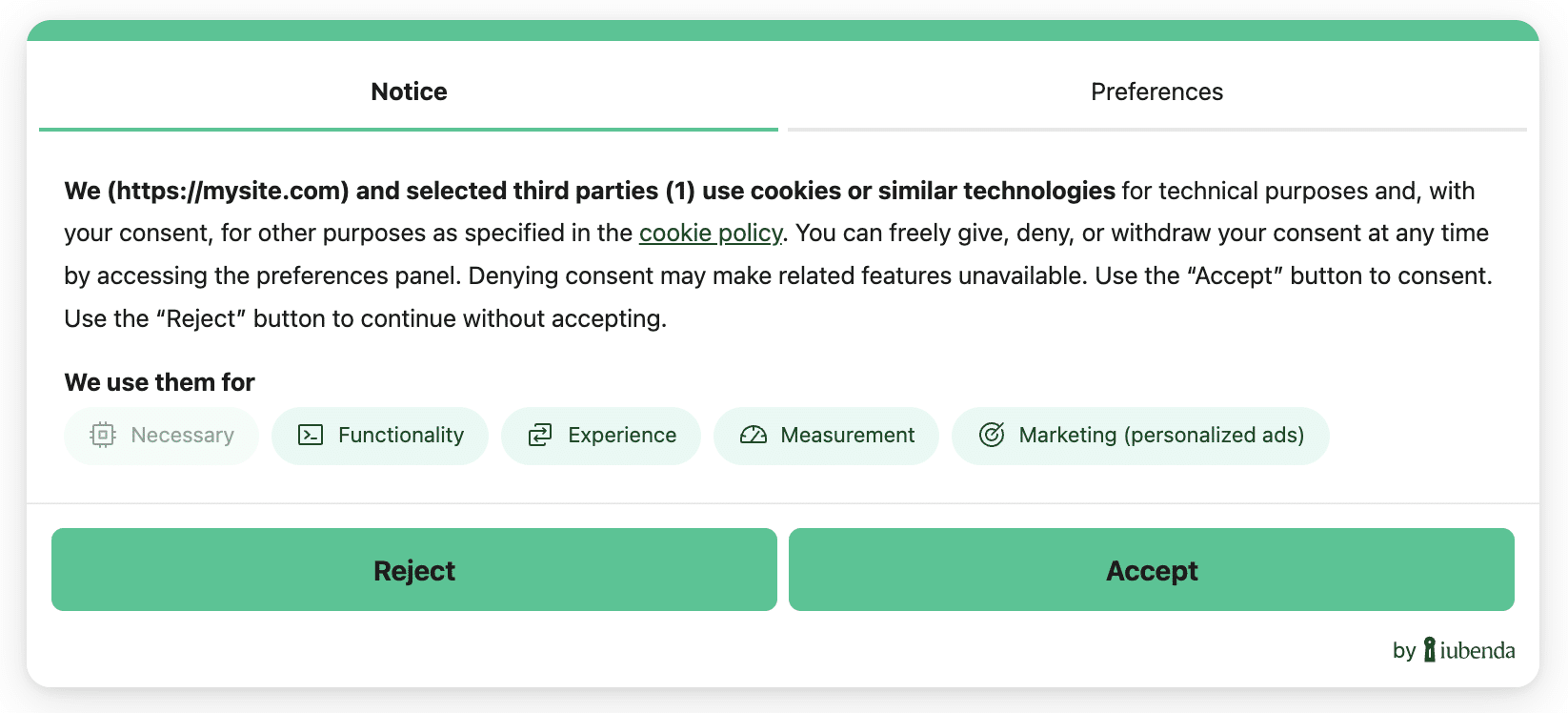Toggle the Experience purpose pill
The image size is (1568, 713).
pos(600,435)
